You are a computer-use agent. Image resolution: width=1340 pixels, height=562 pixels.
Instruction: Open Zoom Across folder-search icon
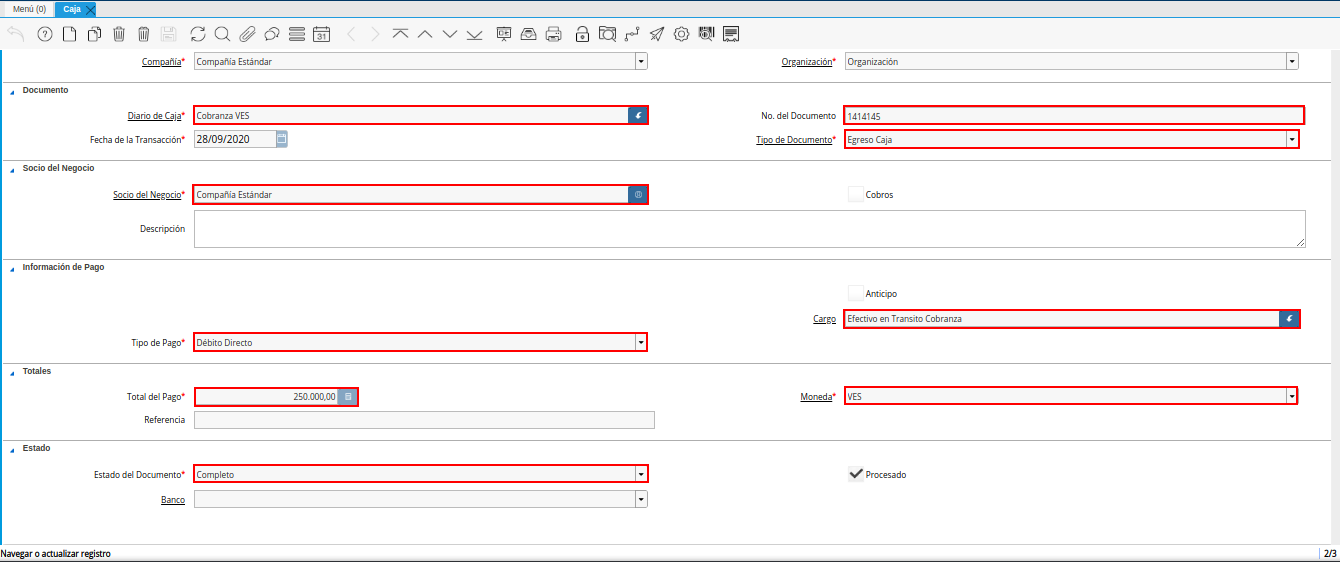coord(607,34)
